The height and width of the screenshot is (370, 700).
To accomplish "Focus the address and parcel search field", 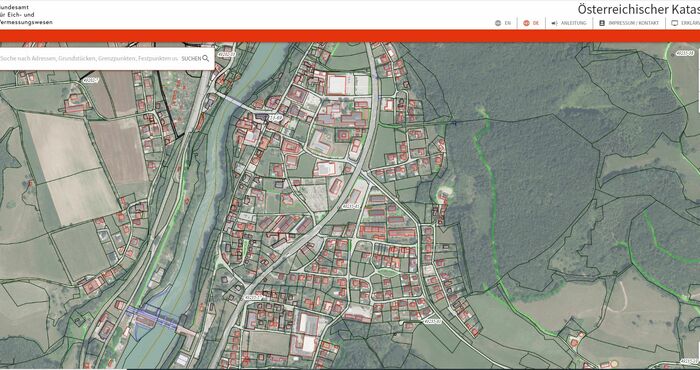I will [x=89, y=58].
